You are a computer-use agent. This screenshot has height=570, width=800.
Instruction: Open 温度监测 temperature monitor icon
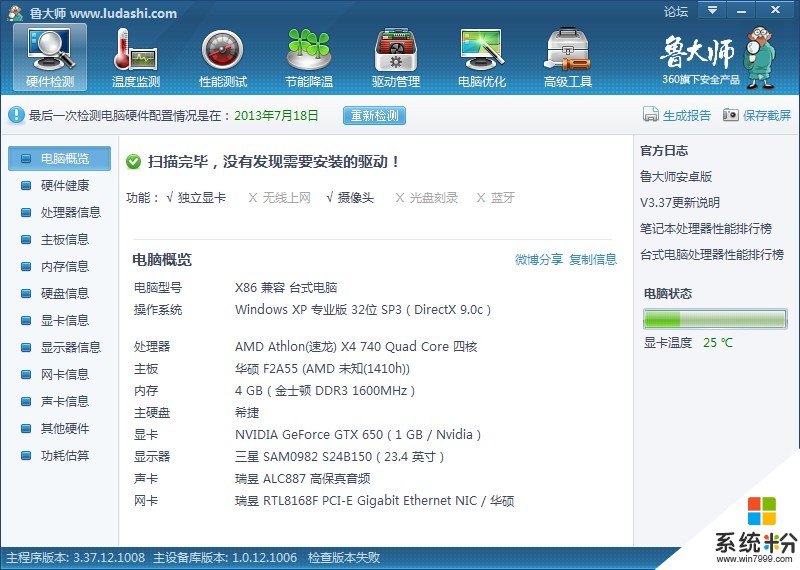point(135,50)
